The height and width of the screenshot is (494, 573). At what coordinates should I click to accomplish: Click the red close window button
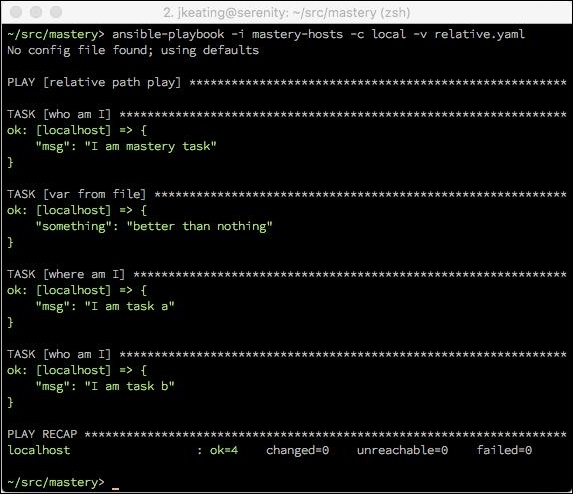pyautogui.click(x=16, y=12)
